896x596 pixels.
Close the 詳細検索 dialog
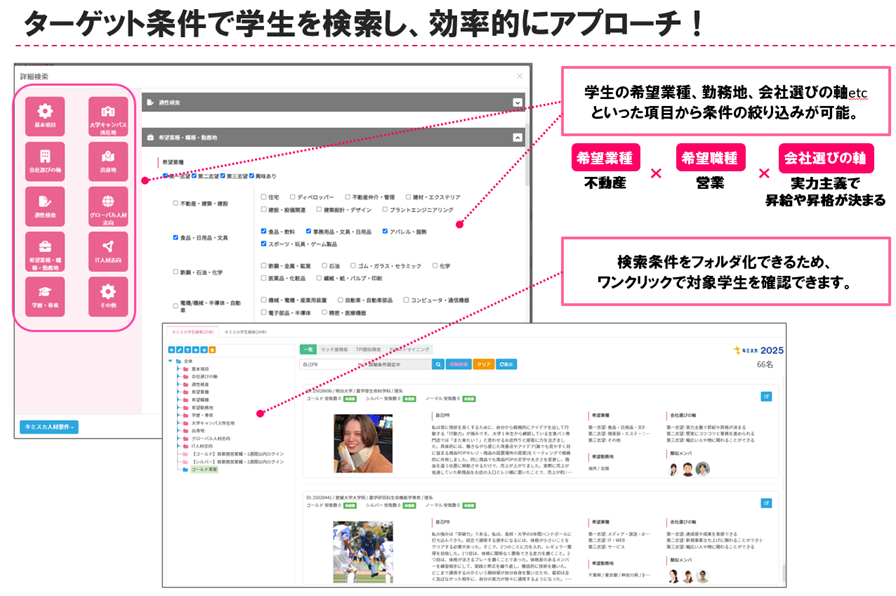point(519,75)
